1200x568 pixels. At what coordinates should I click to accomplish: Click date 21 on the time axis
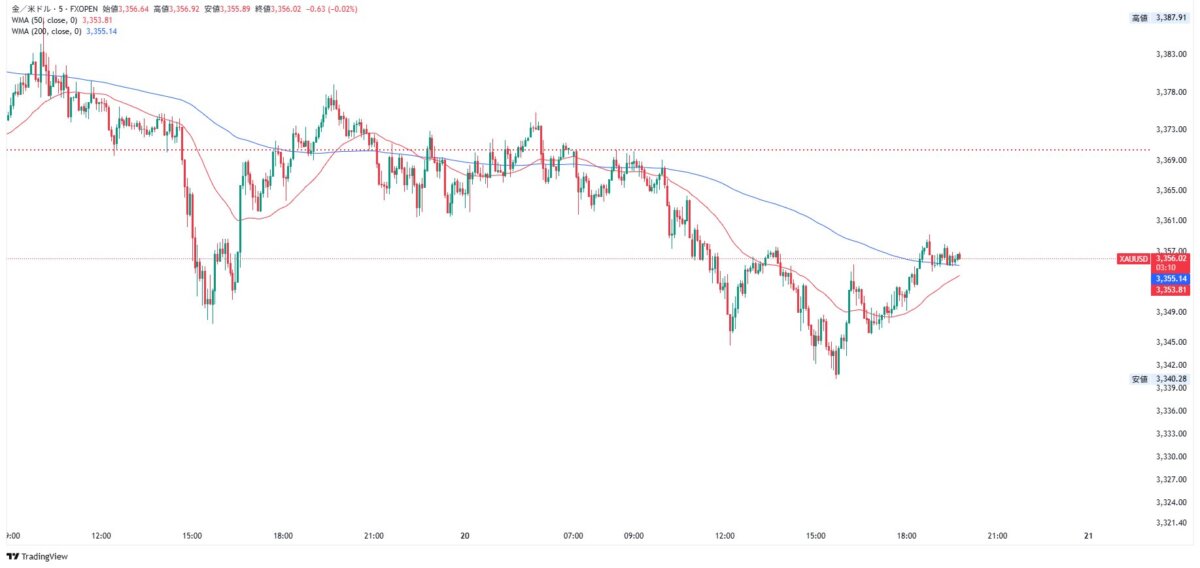tap(1088, 536)
